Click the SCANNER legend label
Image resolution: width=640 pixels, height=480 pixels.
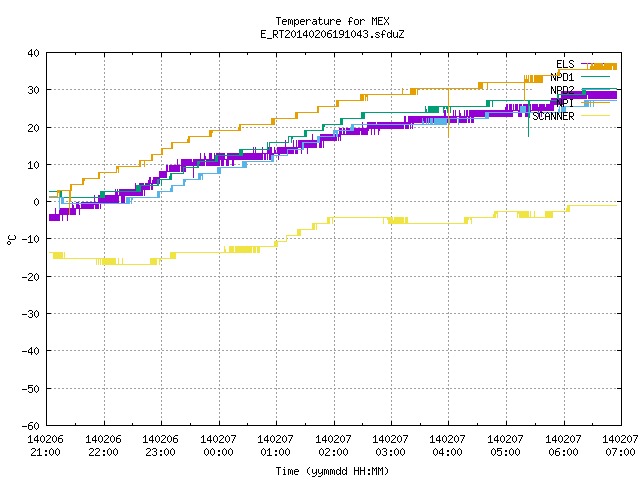pyautogui.click(x=553, y=116)
